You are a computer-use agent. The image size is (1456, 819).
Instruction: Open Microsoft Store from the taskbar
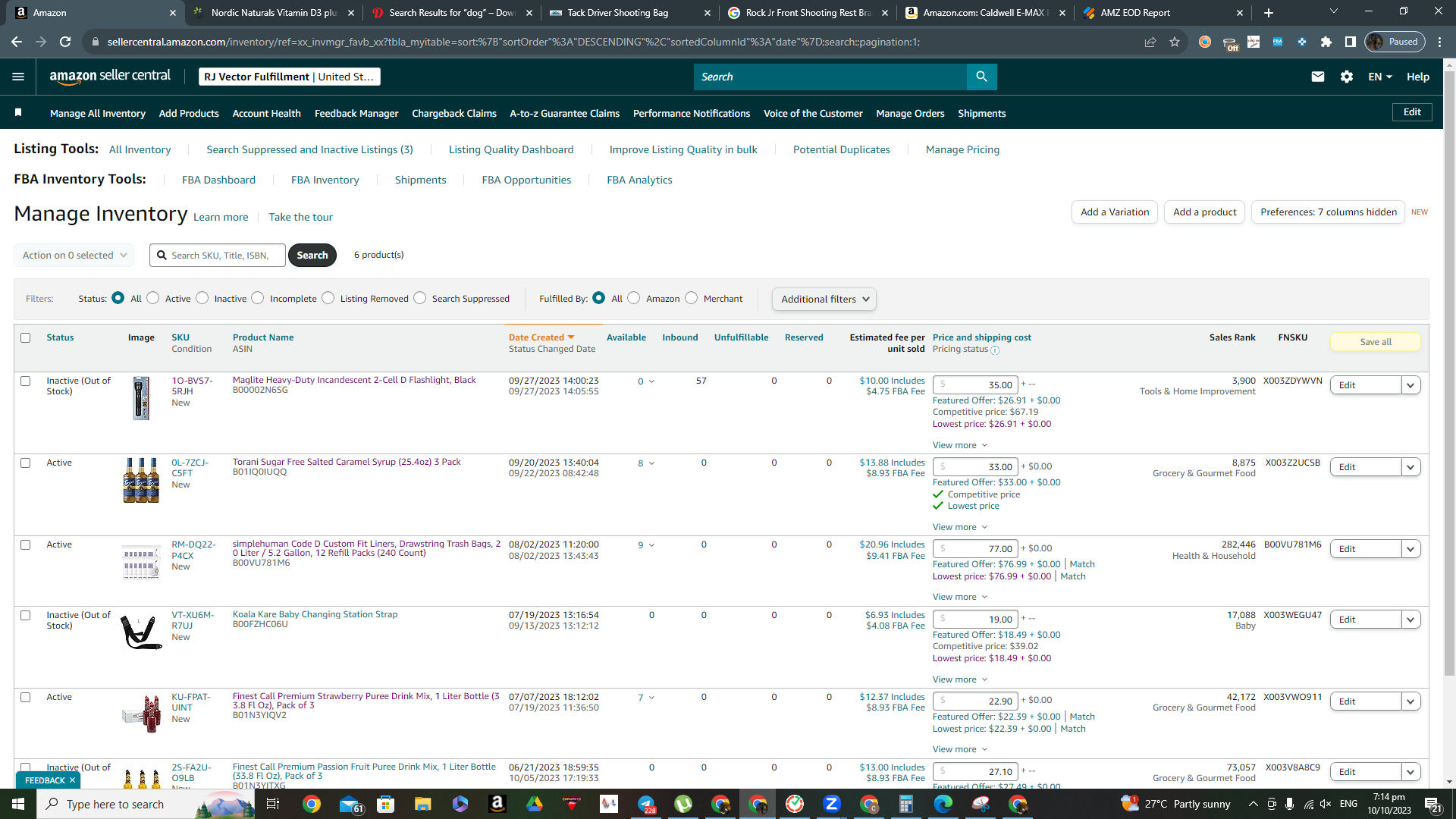click(386, 804)
